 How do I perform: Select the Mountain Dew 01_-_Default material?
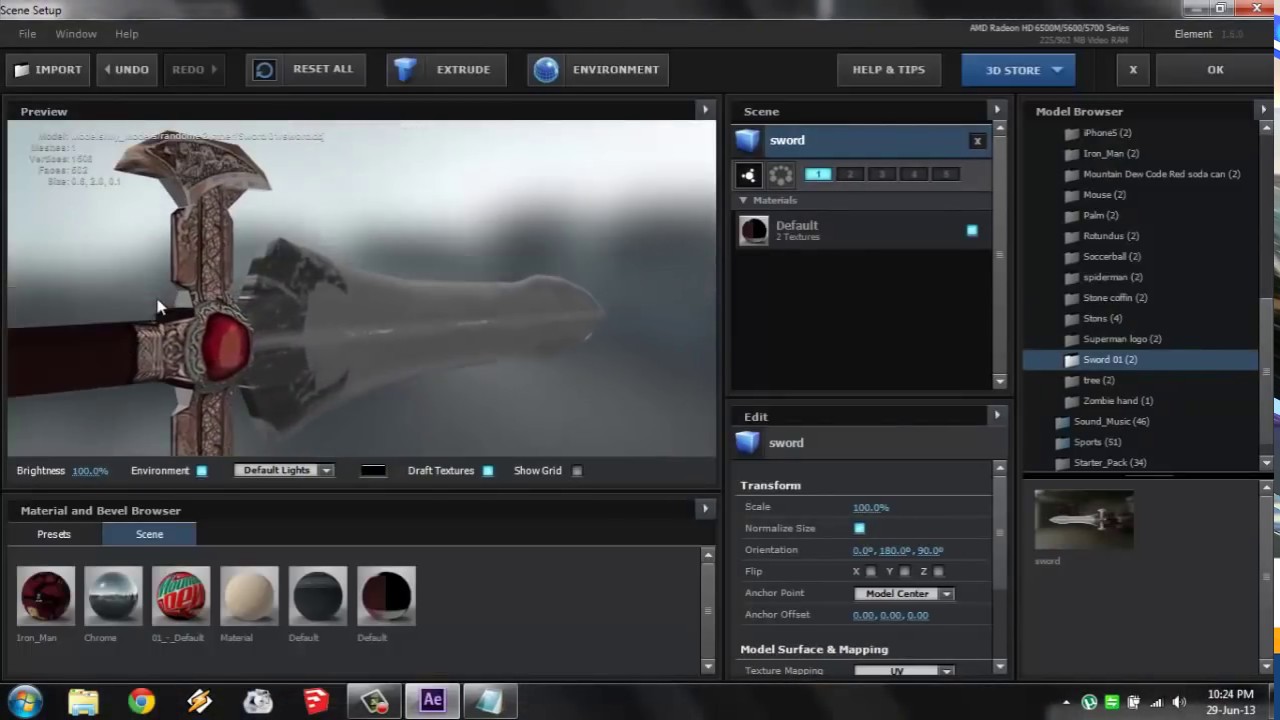pos(181,596)
